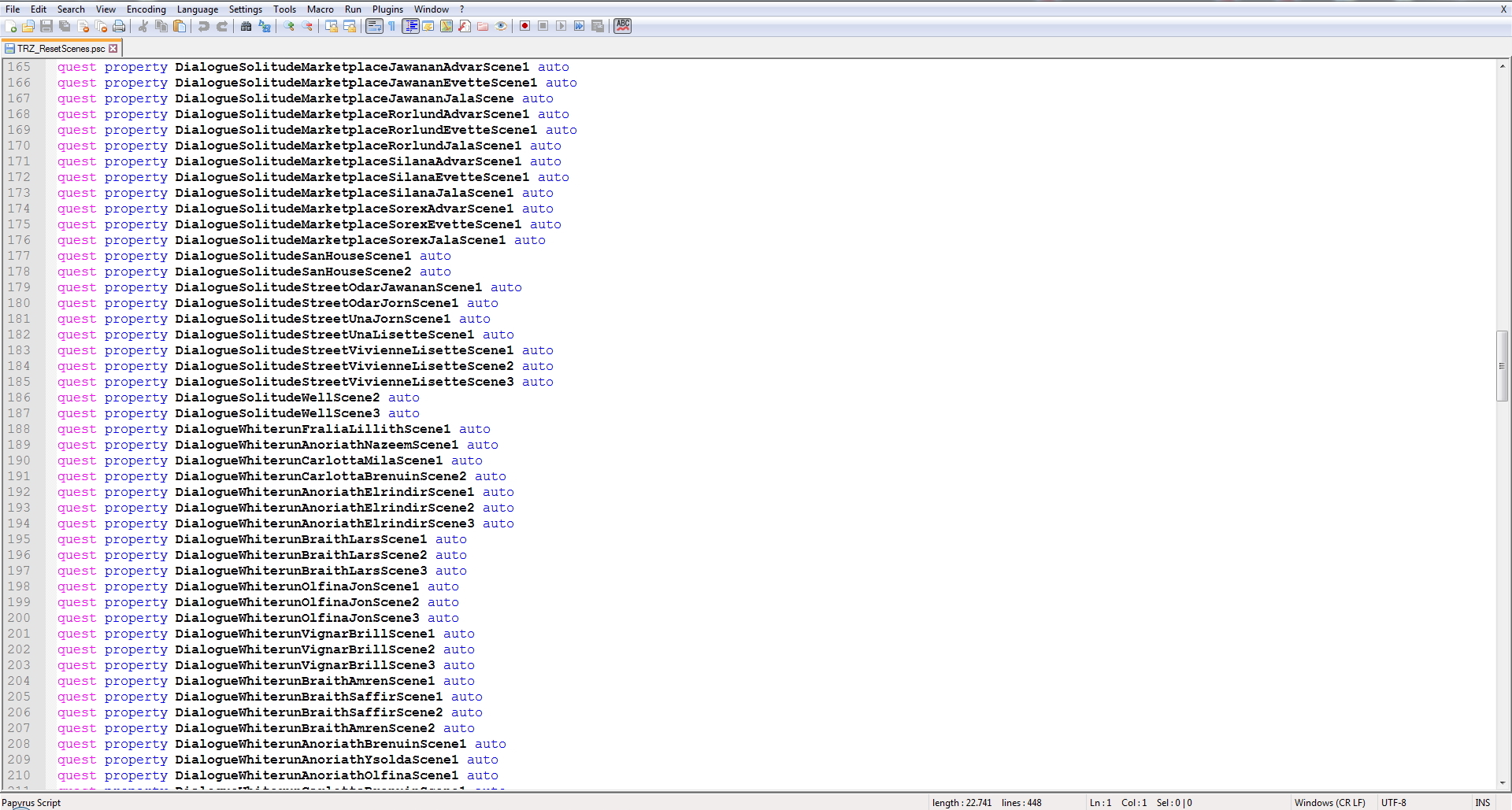The image size is (1512, 810).
Task: Close the TRZ_ResetScenes.psc tab
Action: 113,49
